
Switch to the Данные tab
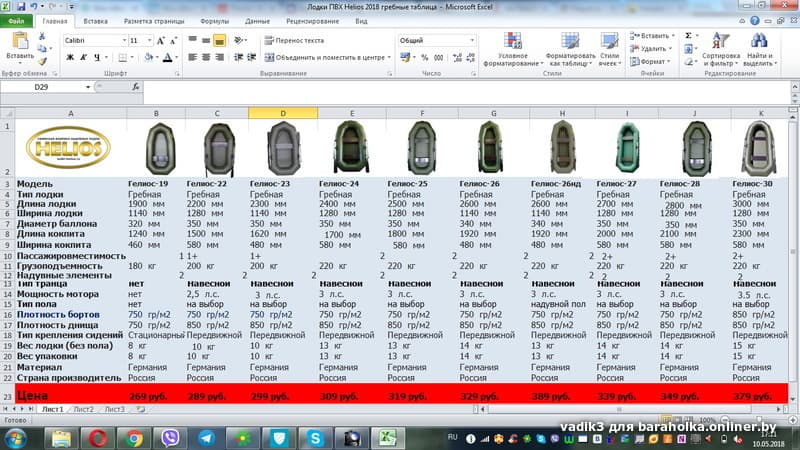pyautogui.click(x=257, y=21)
